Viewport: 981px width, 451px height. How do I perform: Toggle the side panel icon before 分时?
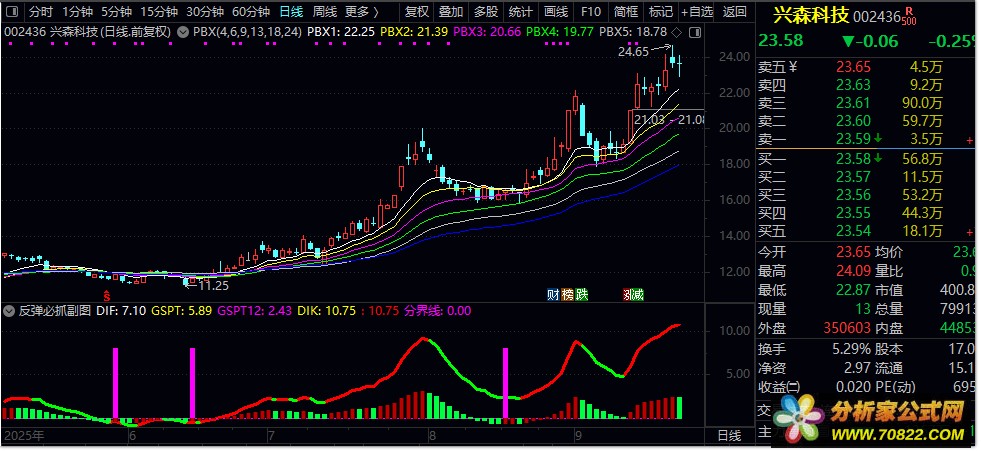pos(14,11)
